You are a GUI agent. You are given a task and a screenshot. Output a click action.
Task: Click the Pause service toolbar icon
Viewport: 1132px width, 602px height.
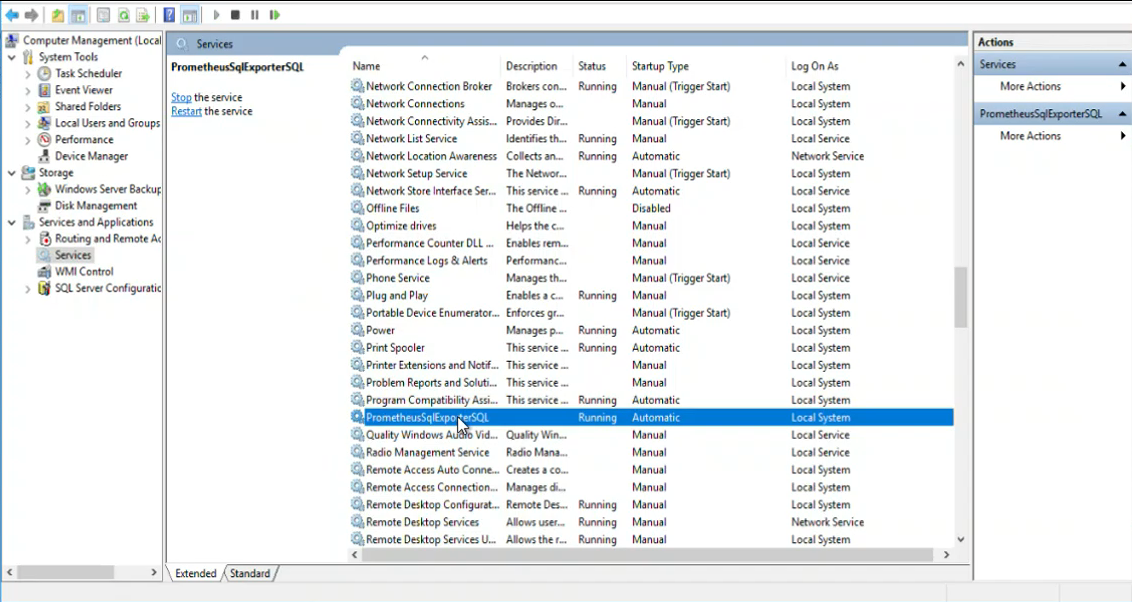(x=256, y=14)
